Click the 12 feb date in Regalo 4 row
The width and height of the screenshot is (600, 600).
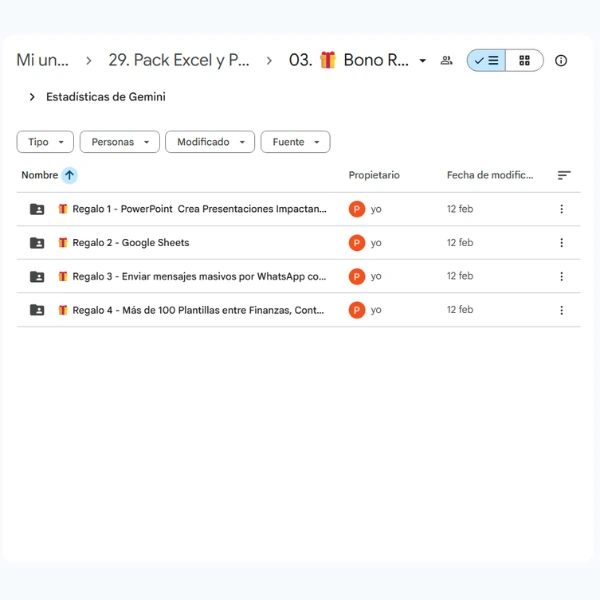(460, 310)
